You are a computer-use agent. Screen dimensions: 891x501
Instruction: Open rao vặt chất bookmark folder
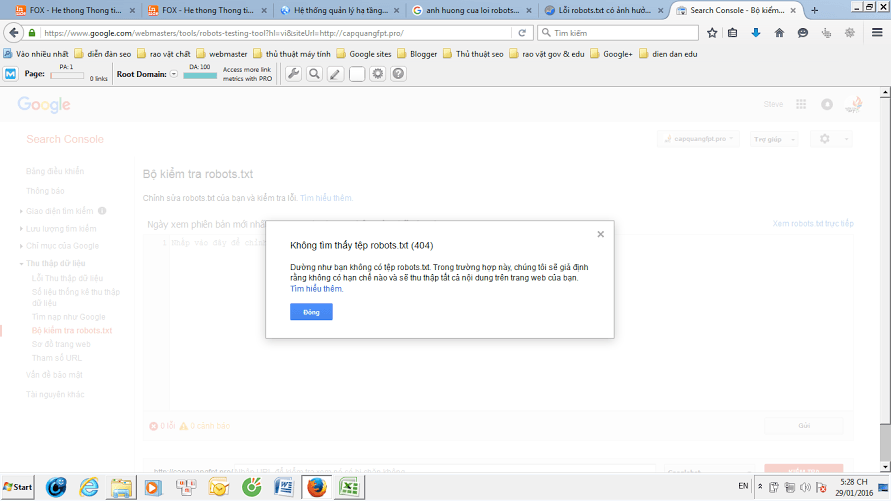(164, 54)
